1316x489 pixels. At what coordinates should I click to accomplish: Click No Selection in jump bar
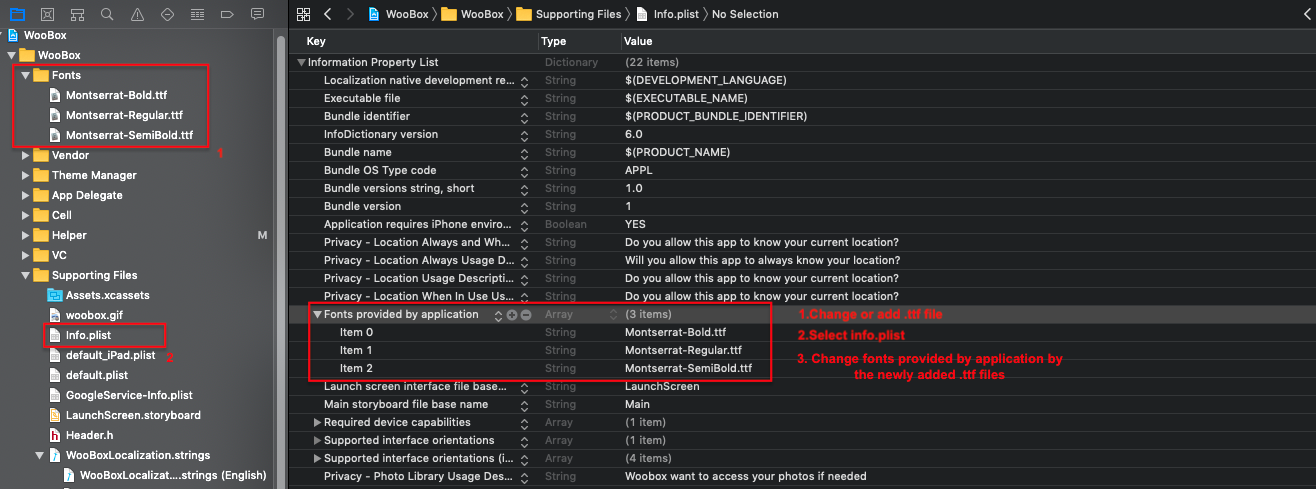(x=745, y=14)
